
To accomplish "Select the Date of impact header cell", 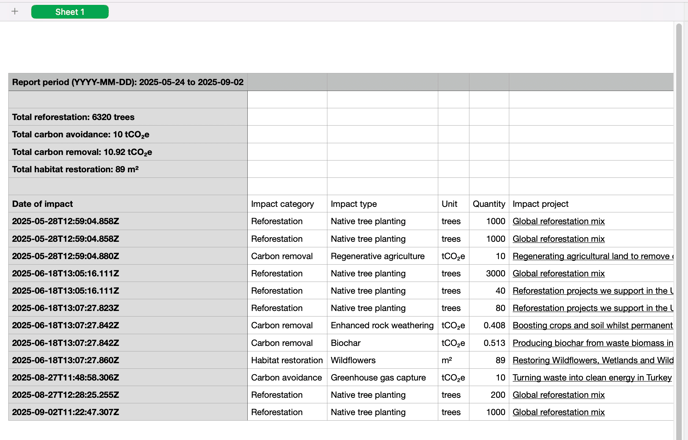I will (128, 204).
